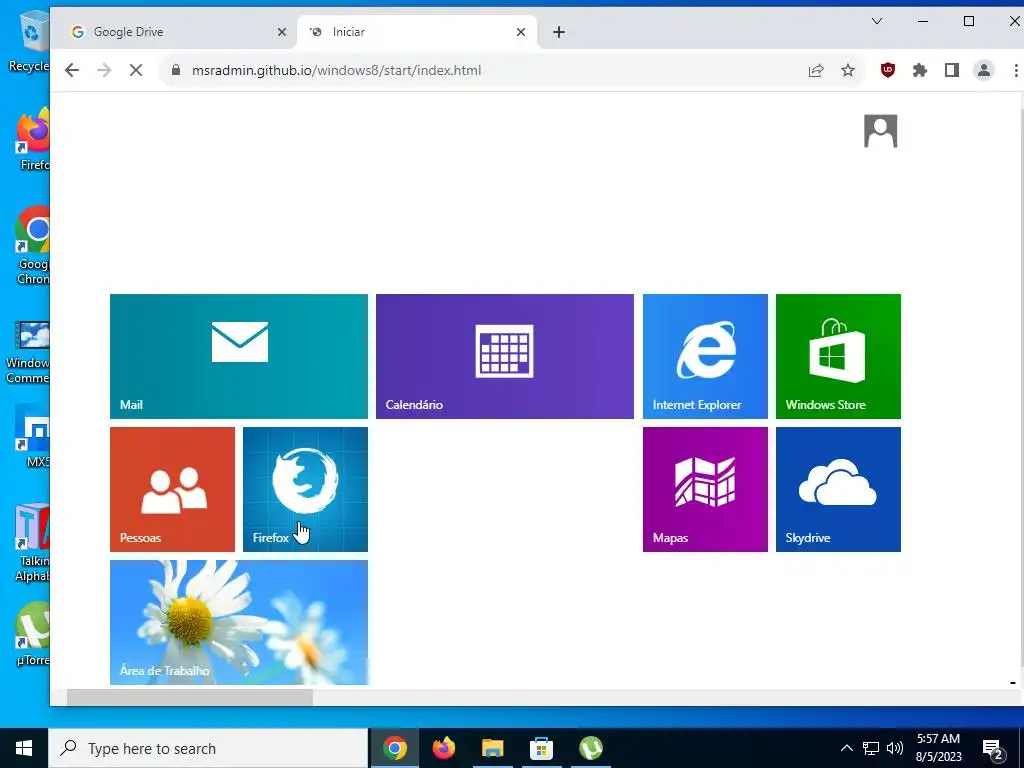Viewport: 1024px width, 768px height.
Task: Close the Iniciar tab
Action: [x=520, y=32]
